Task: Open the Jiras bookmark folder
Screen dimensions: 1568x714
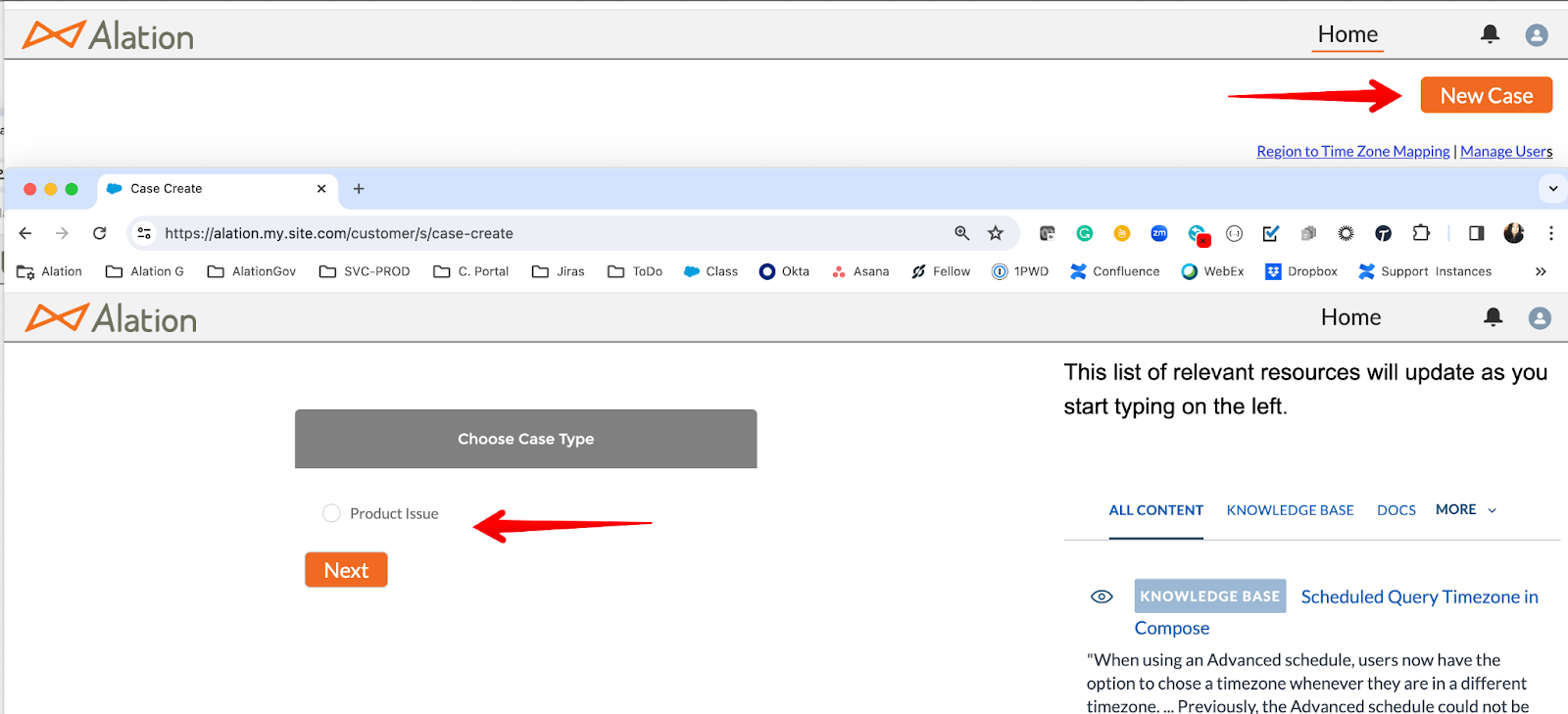Action: [559, 271]
